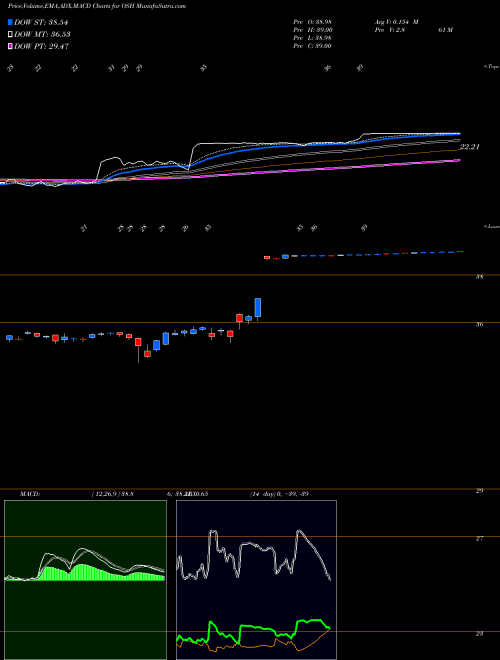Select the DOW MT: 36.53 legend label
Viewport: 500px width, 660px height.
(42, 34)
